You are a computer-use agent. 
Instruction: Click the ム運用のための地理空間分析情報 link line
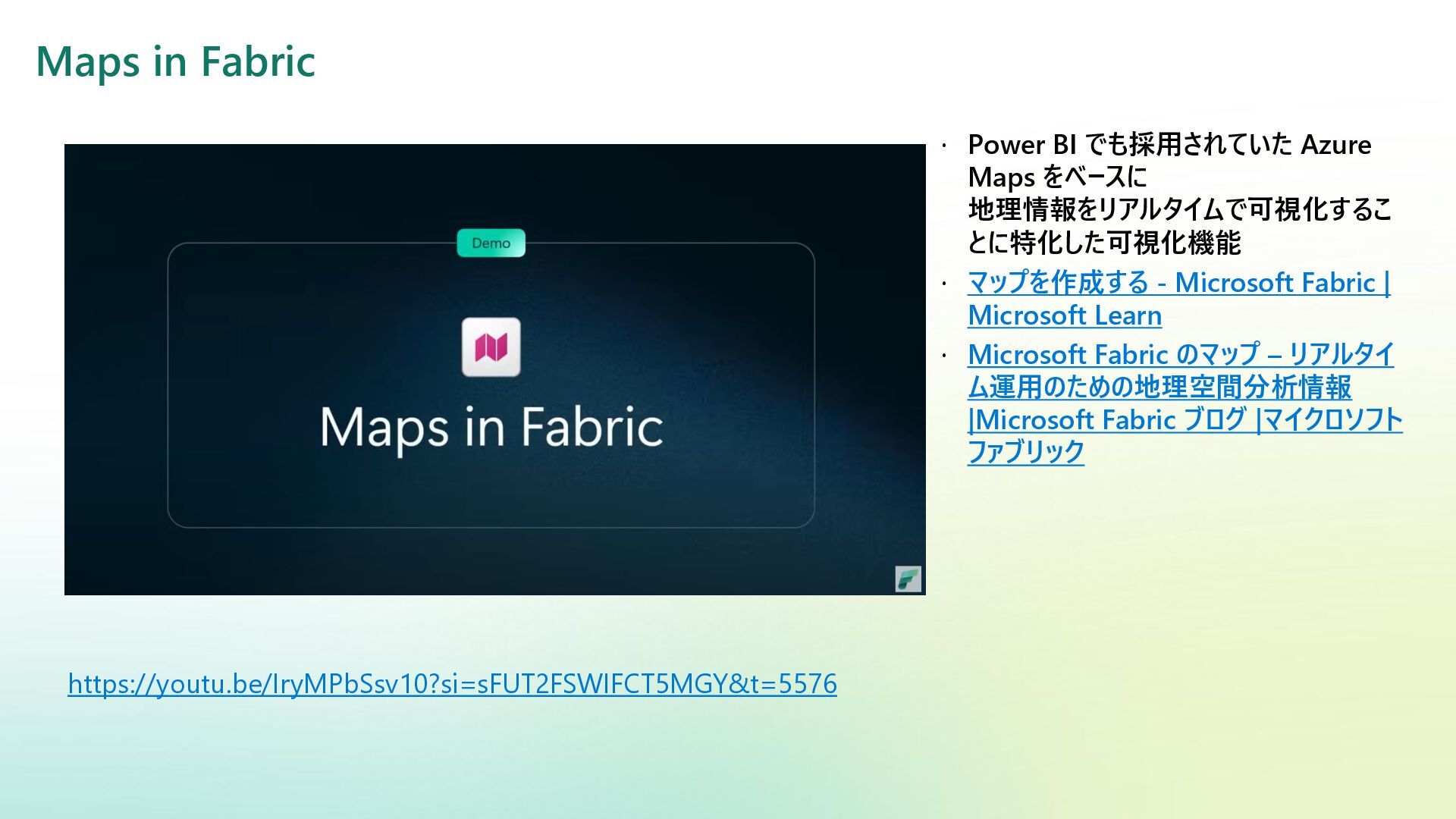point(1159,388)
